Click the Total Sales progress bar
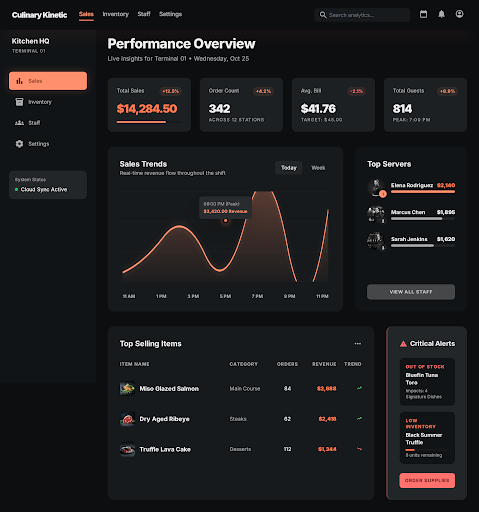 (x=149, y=122)
